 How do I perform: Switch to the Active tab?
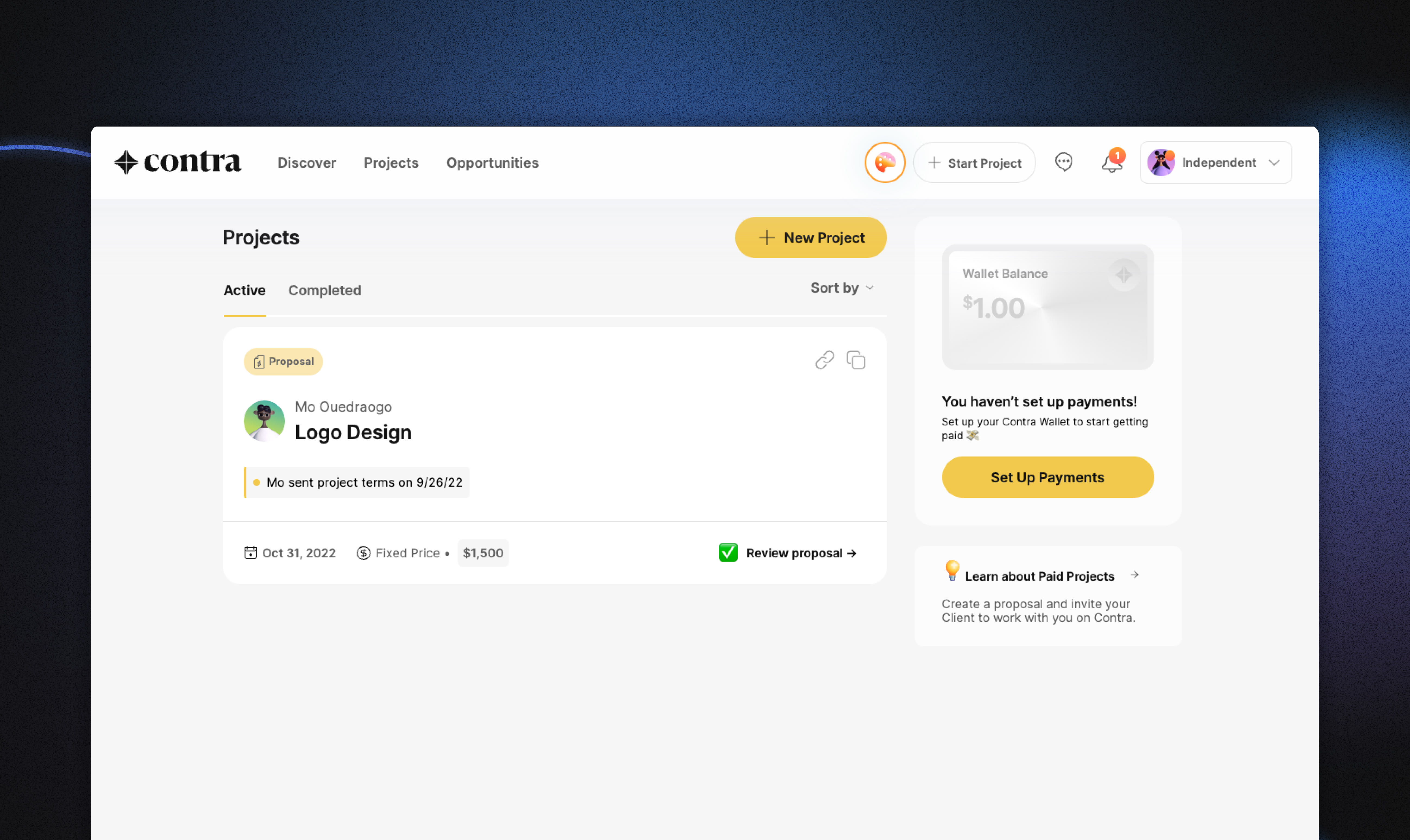(x=244, y=290)
